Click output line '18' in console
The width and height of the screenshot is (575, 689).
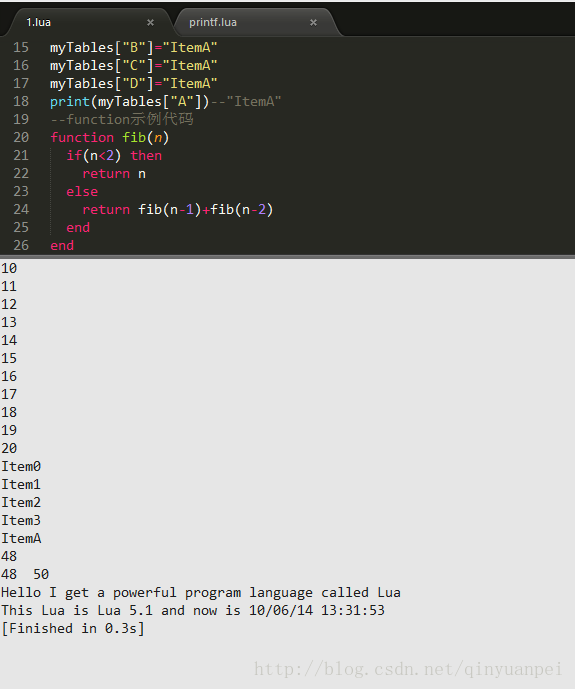(9, 413)
